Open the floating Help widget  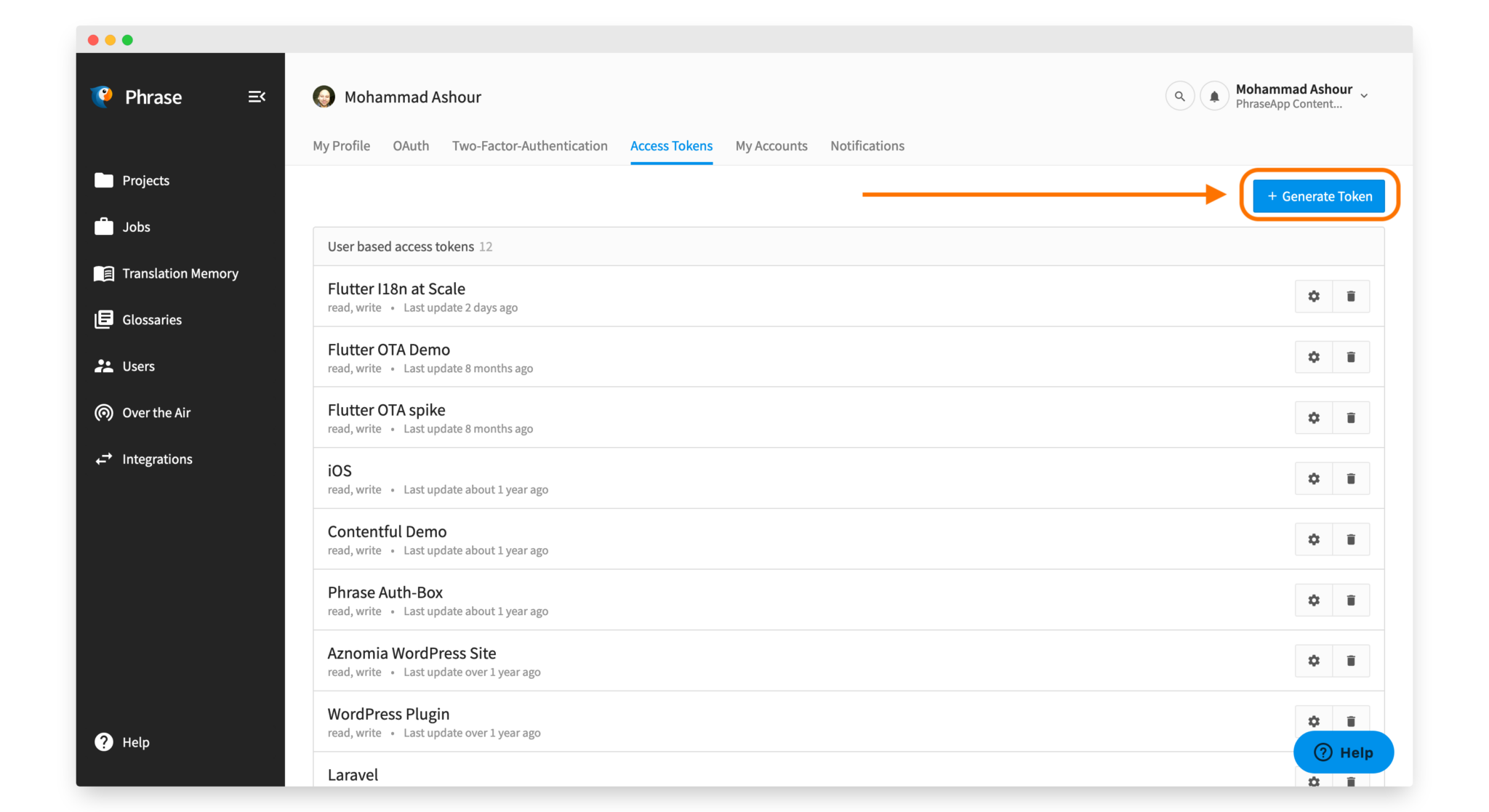(1343, 752)
